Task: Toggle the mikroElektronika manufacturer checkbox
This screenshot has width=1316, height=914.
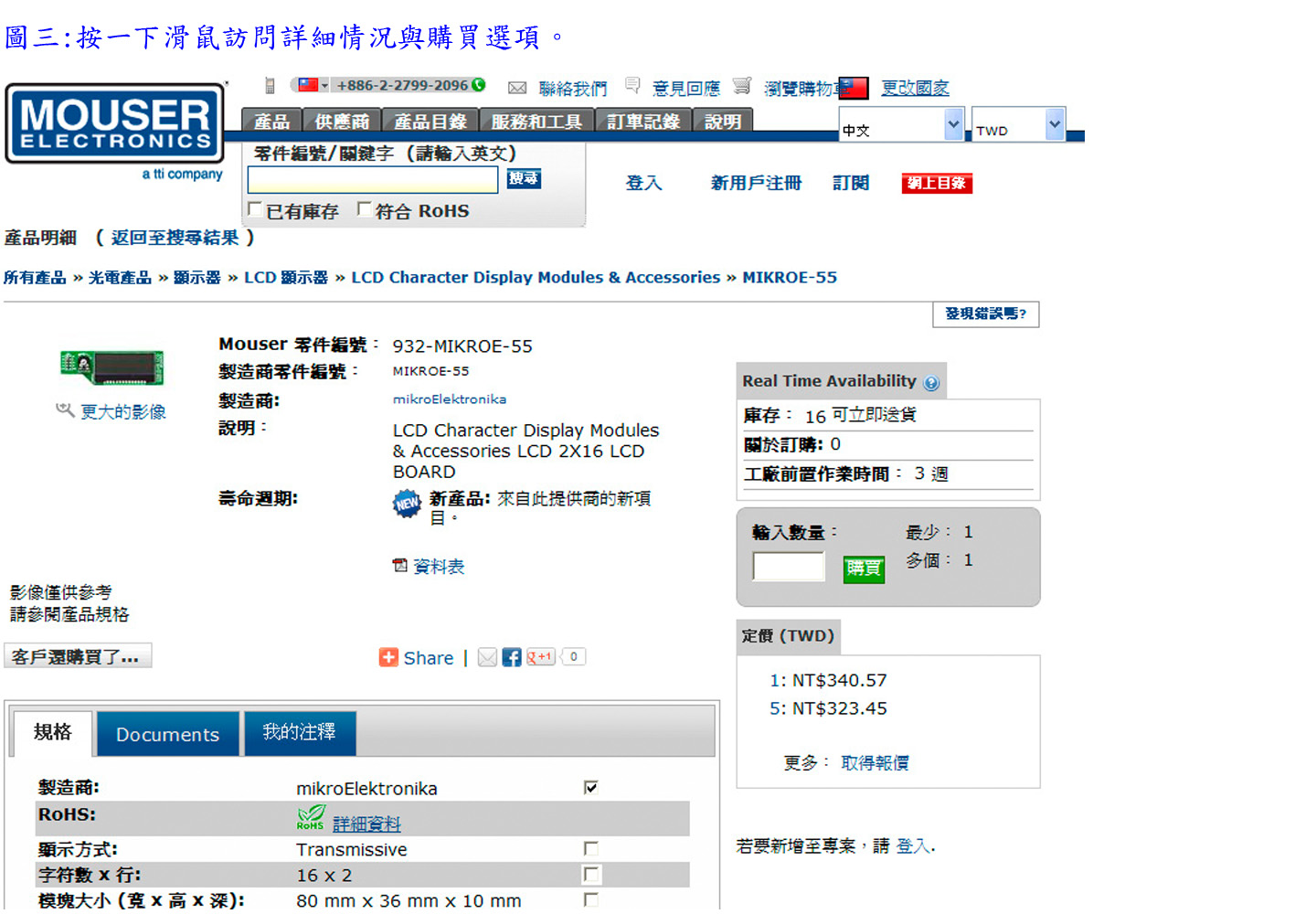Action: click(591, 787)
